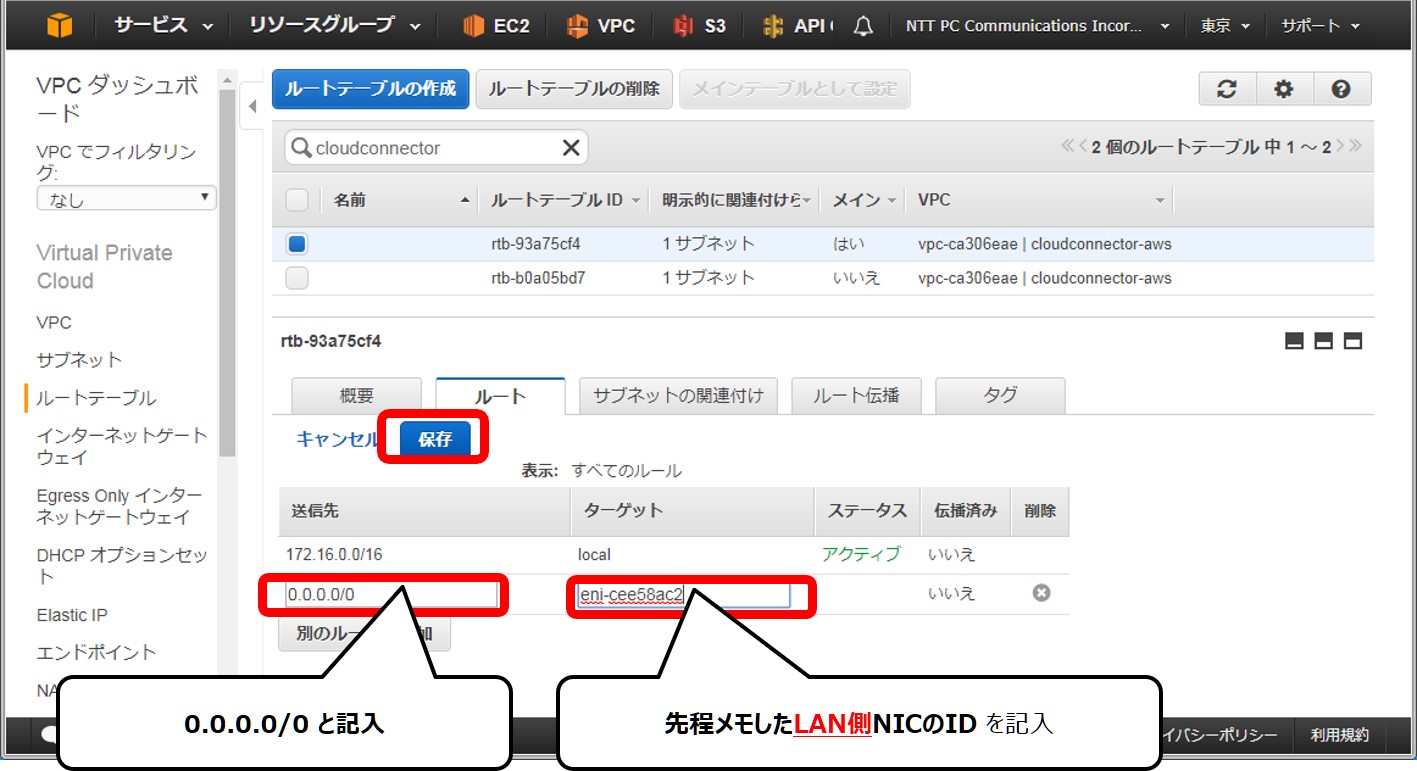Viewport: 1417px width, 771px height.
Task: Sort by the メイン column
Action: [x=864, y=200]
